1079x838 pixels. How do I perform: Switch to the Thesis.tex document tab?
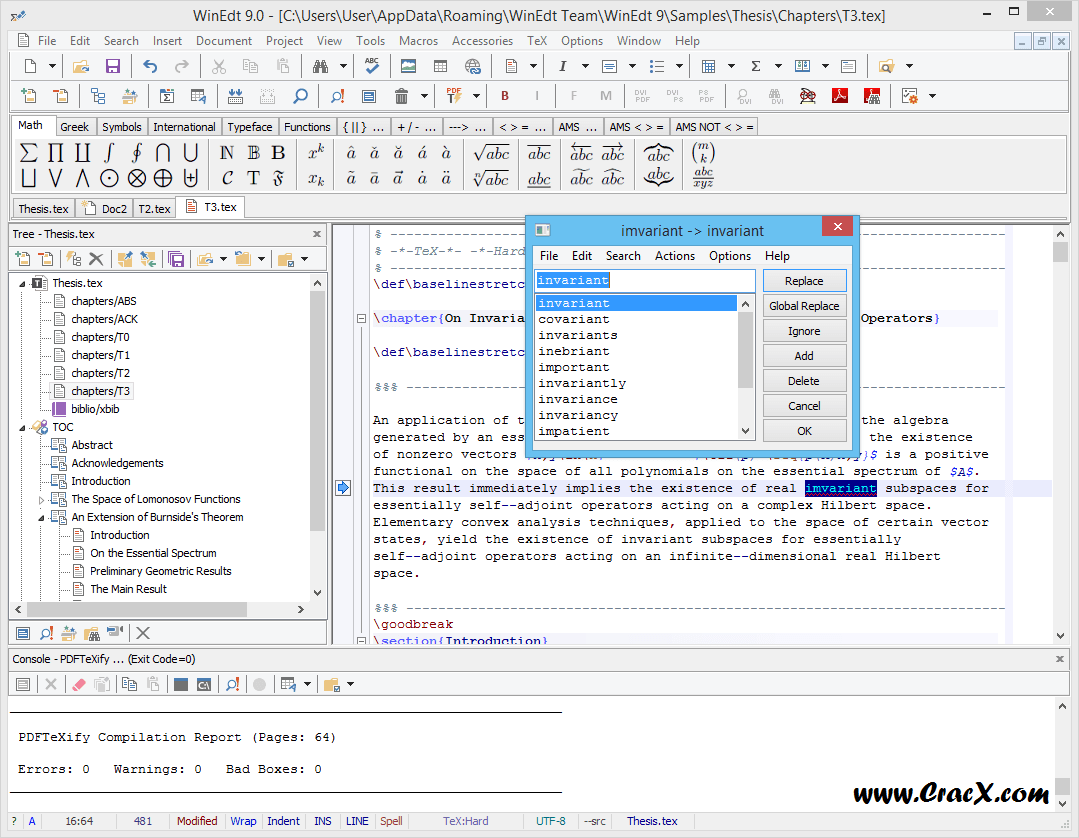tap(43, 208)
